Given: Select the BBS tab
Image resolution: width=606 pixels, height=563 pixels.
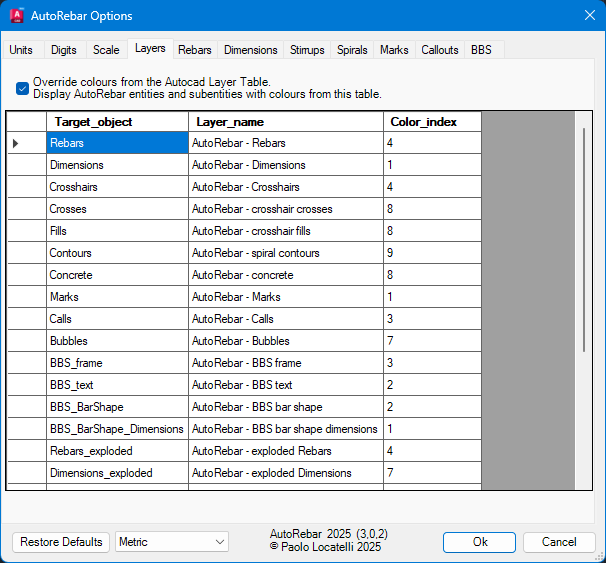Looking at the screenshot, I should 481,50.
